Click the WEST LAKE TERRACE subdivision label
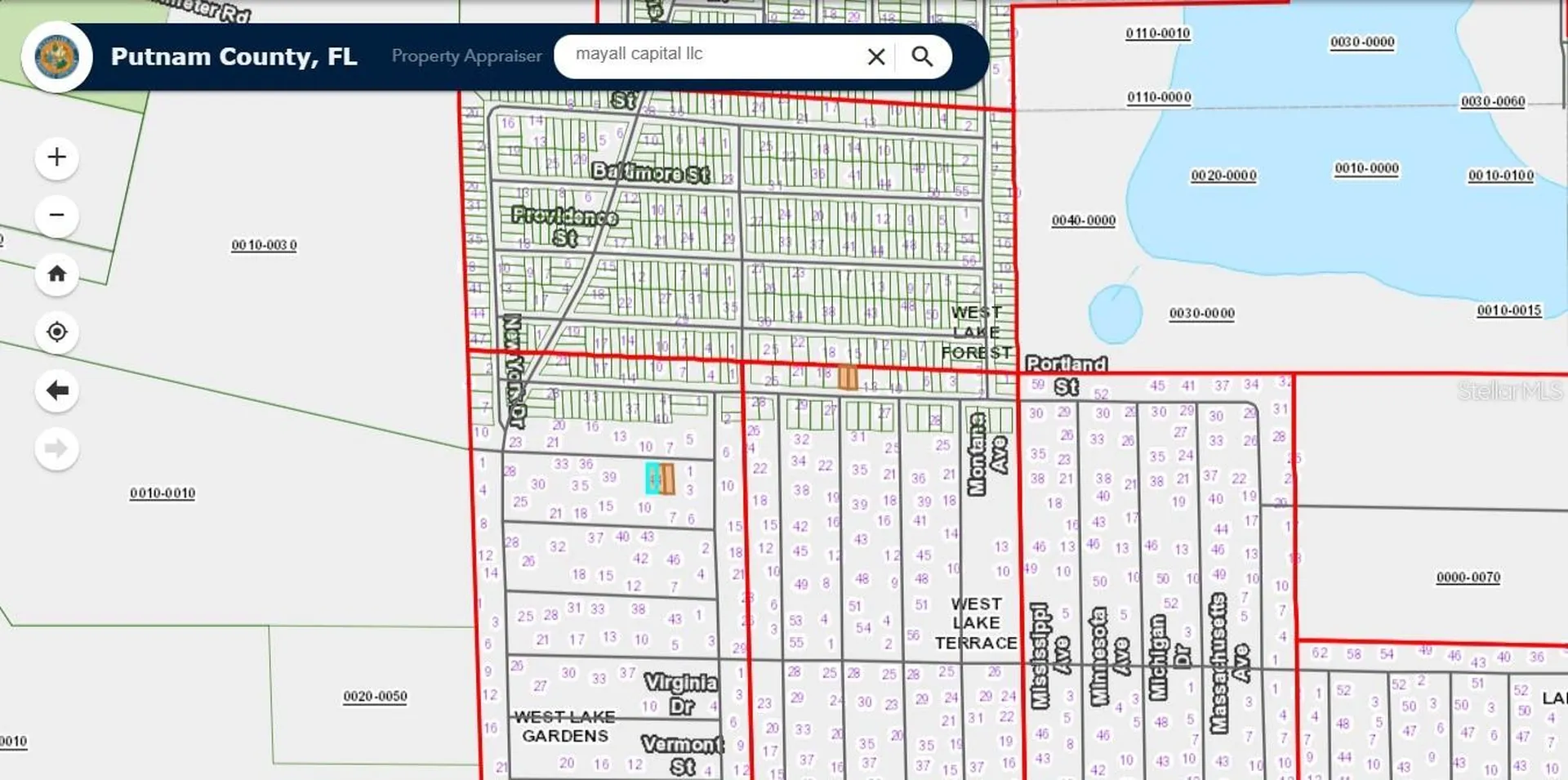Screen dimensions: 1568x780 tap(976, 623)
